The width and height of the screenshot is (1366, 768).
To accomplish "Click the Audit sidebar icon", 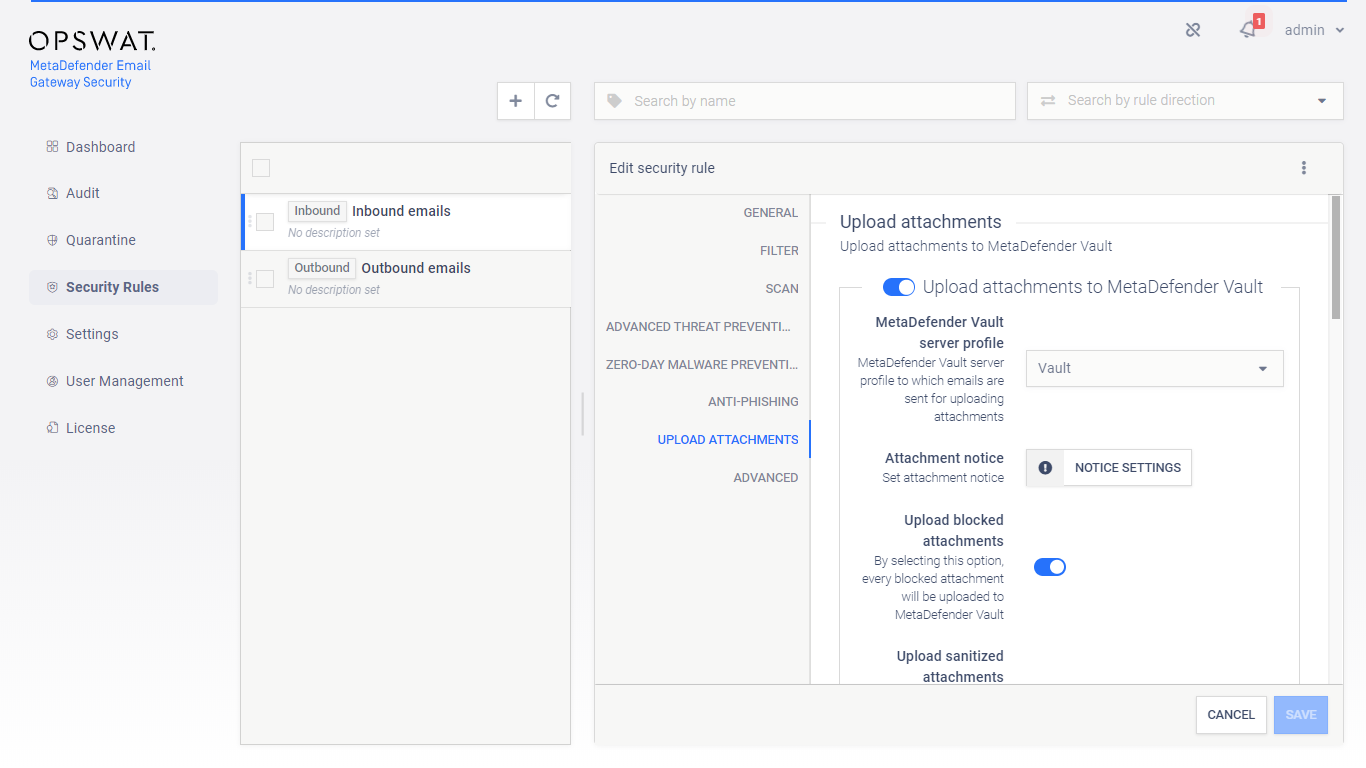I will coord(52,193).
